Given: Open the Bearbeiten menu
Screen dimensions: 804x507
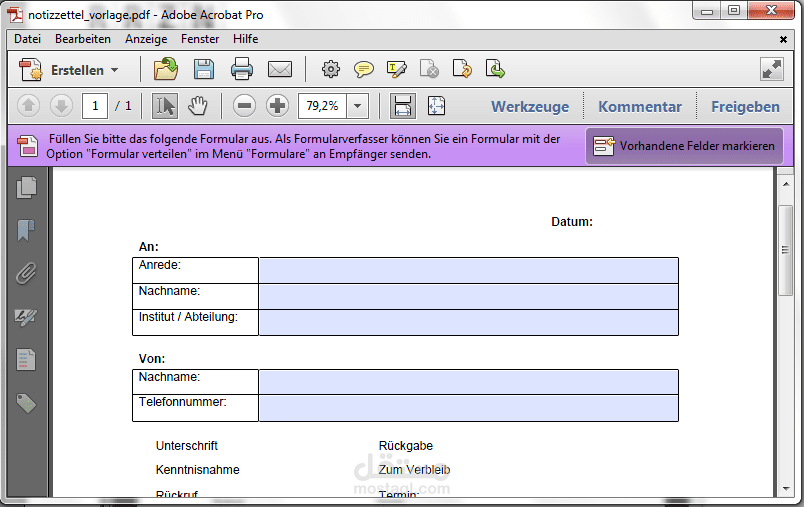Looking at the screenshot, I should (x=83, y=39).
